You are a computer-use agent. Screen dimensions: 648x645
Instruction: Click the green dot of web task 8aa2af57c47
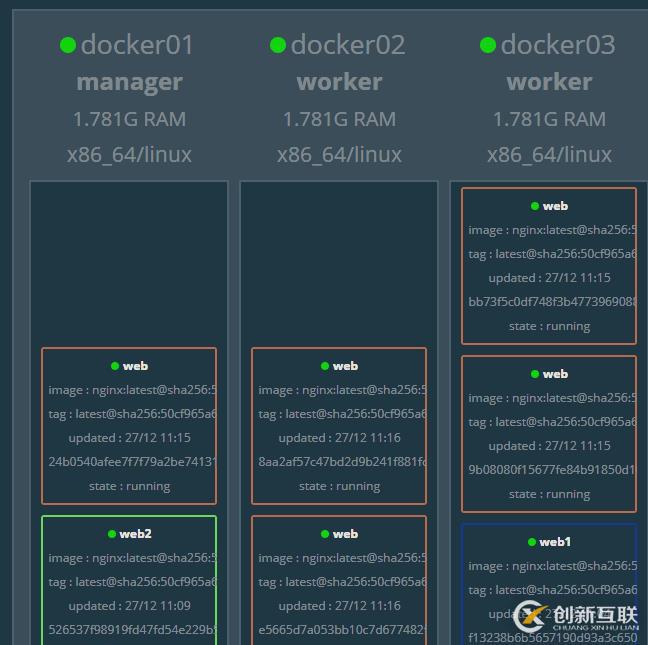point(325,366)
